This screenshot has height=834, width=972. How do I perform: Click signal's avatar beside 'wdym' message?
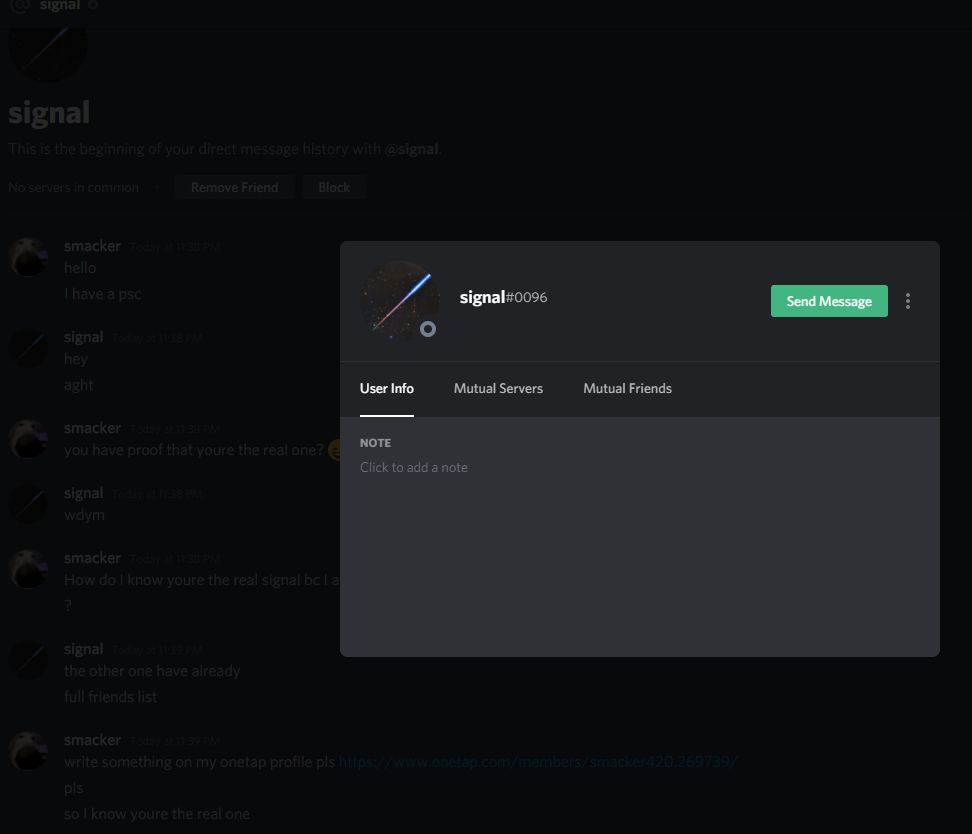(28, 504)
